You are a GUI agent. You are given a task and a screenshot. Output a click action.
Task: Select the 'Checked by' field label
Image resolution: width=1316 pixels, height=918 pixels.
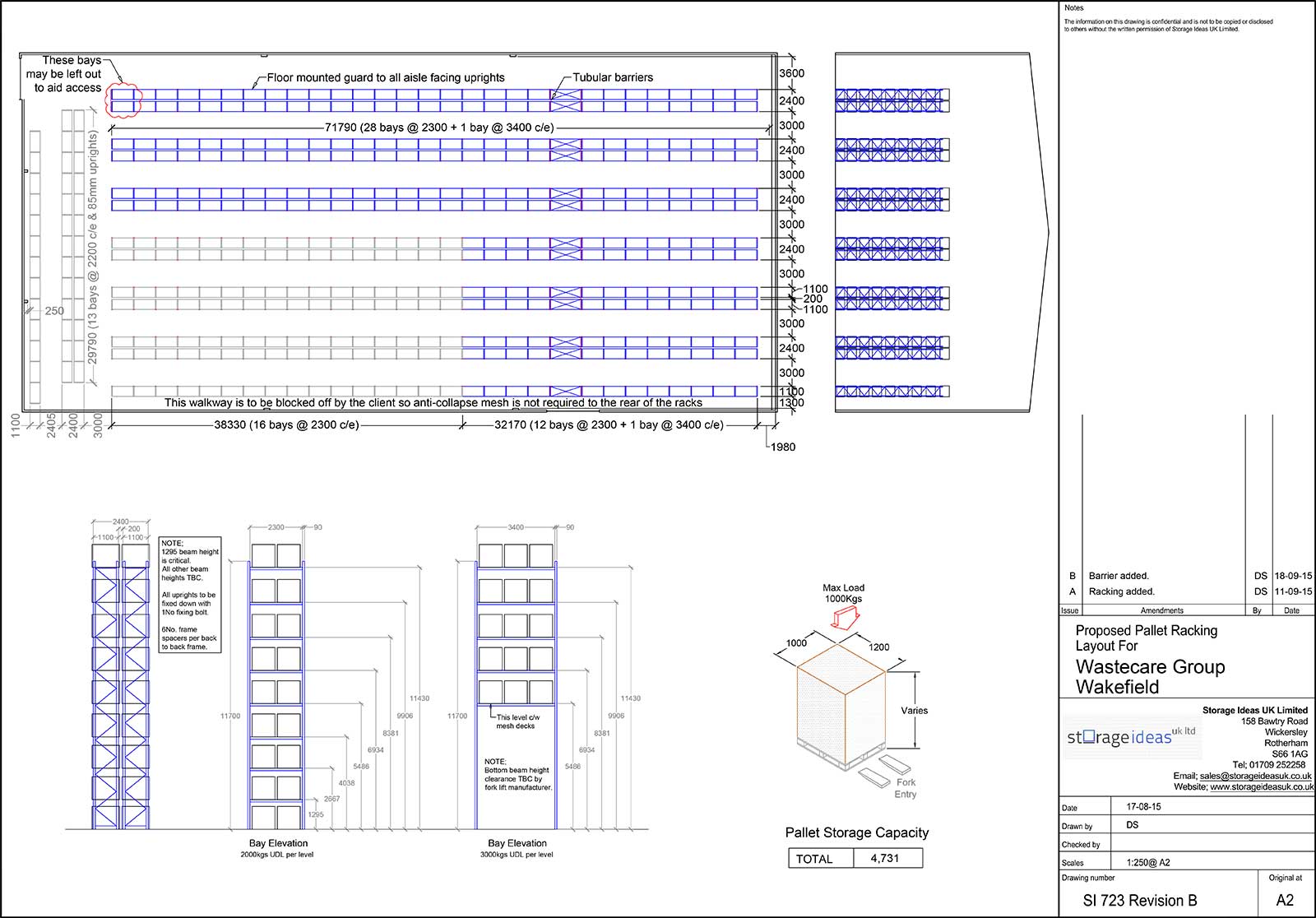click(x=1081, y=845)
